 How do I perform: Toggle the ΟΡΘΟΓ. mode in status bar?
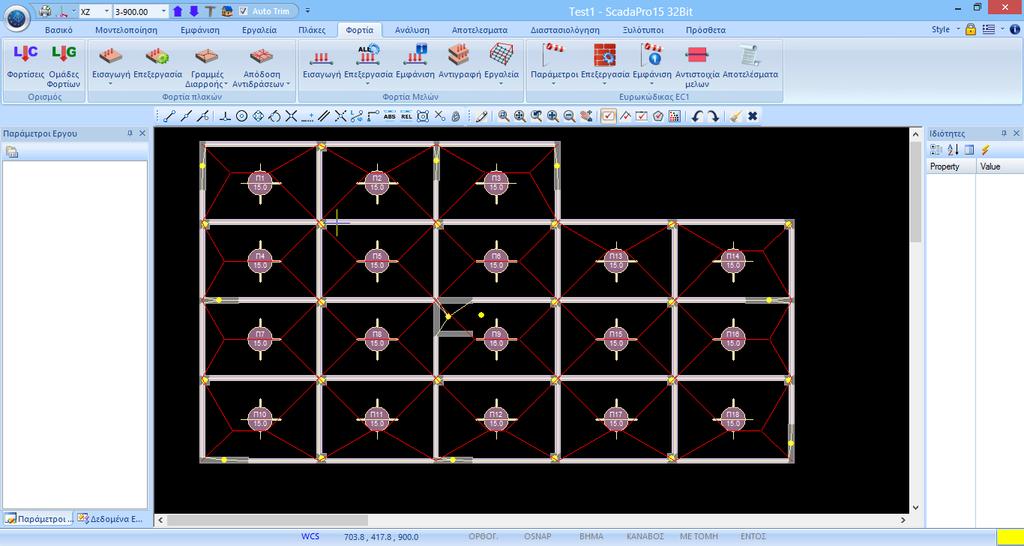point(483,536)
